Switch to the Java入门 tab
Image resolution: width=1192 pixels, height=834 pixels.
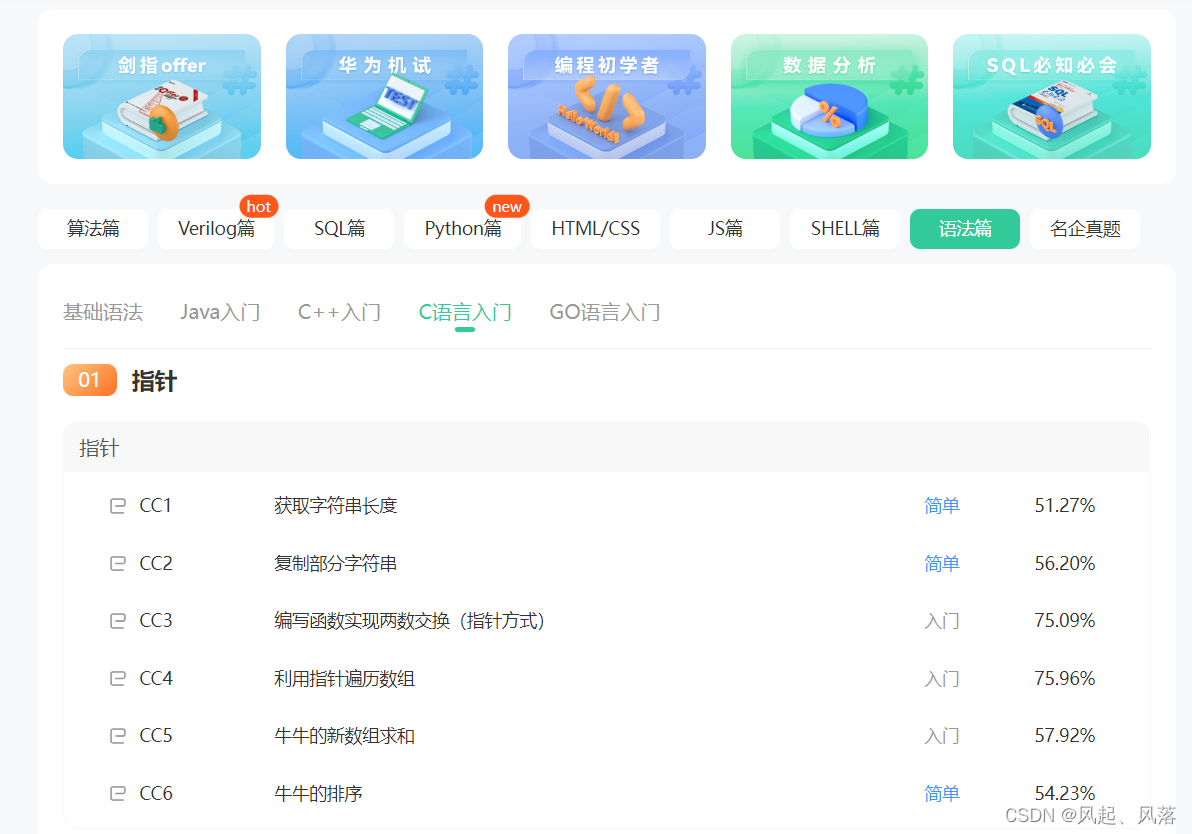(x=220, y=312)
